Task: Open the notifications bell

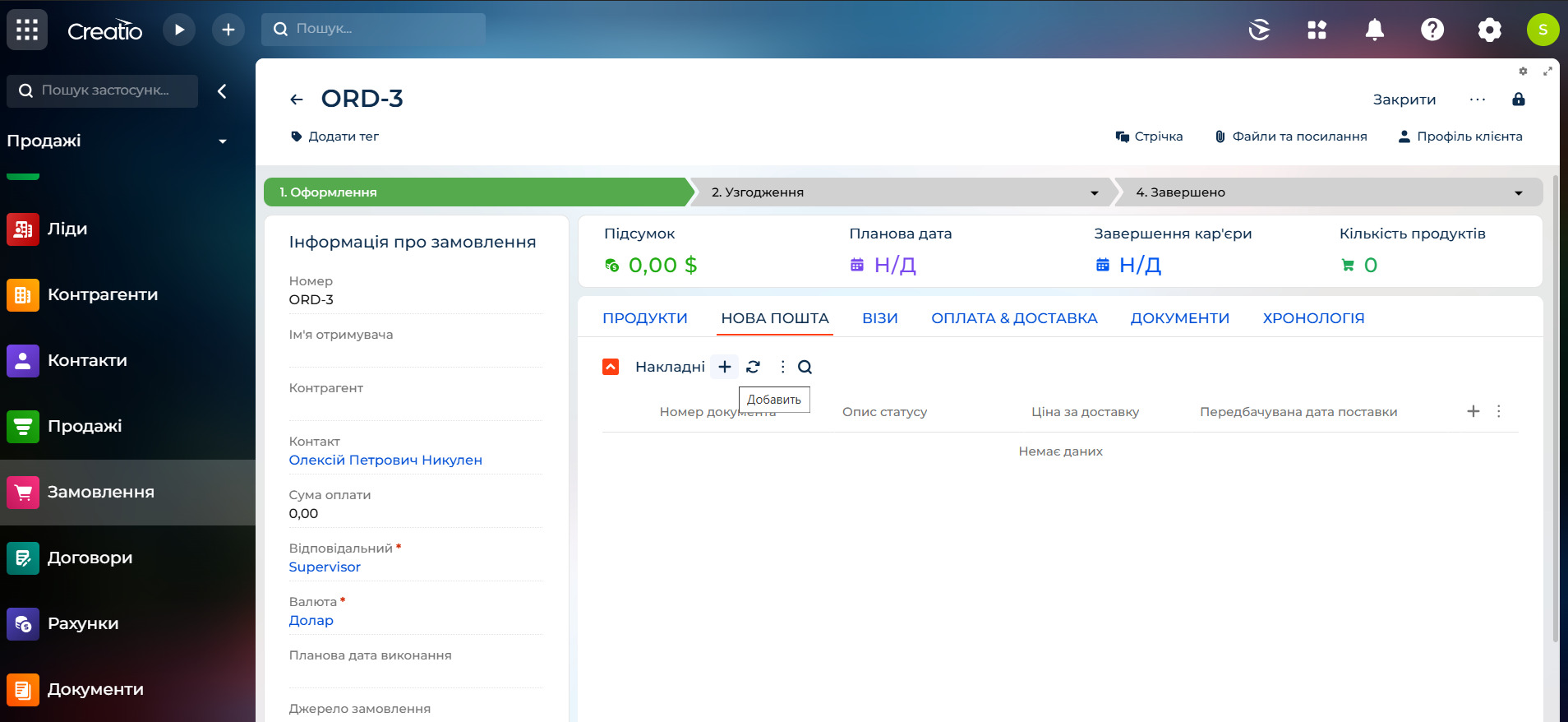Action: point(1374,30)
